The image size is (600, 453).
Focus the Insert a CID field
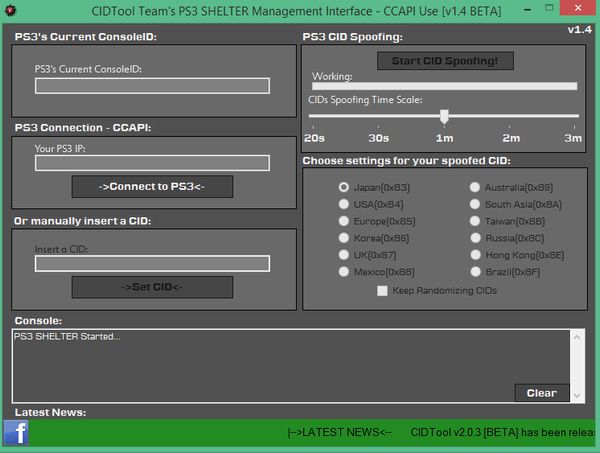click(152, 264)
